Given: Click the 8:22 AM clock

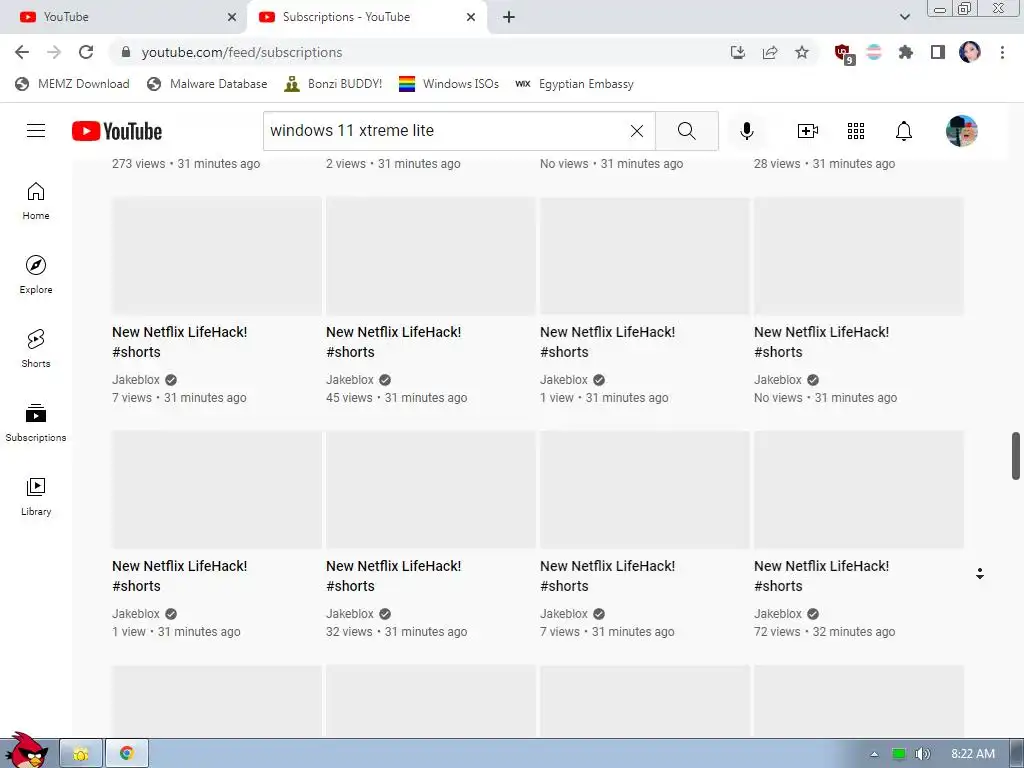Looking at the screenshot, I should (x=973, y=754).
